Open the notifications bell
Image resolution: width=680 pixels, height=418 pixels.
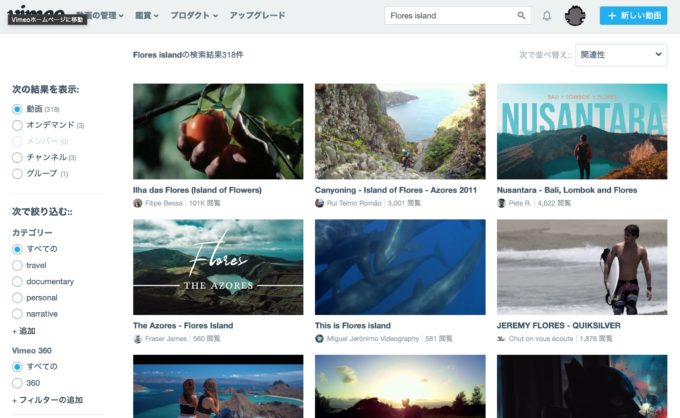pos(547,16)
